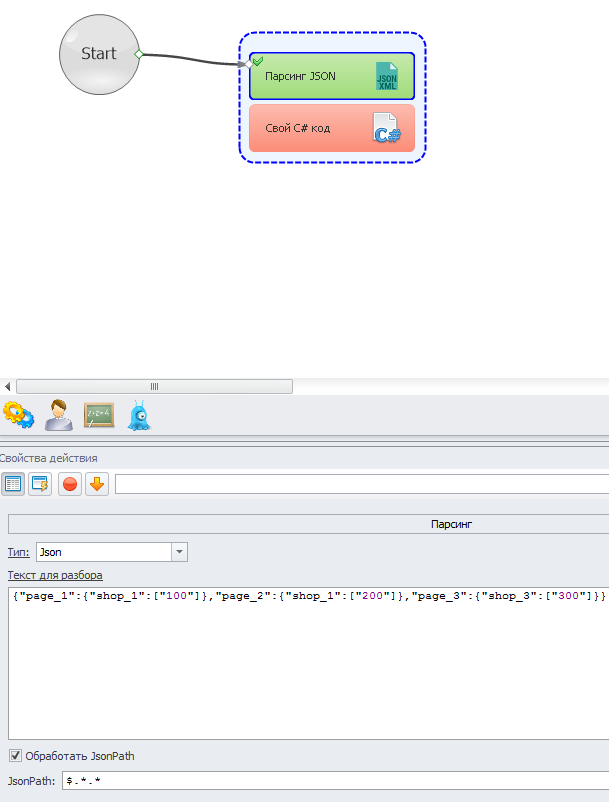Click the gears settings icon in the toolbar
This screenshot has height=802, width=609.
[x=18, y=415]
